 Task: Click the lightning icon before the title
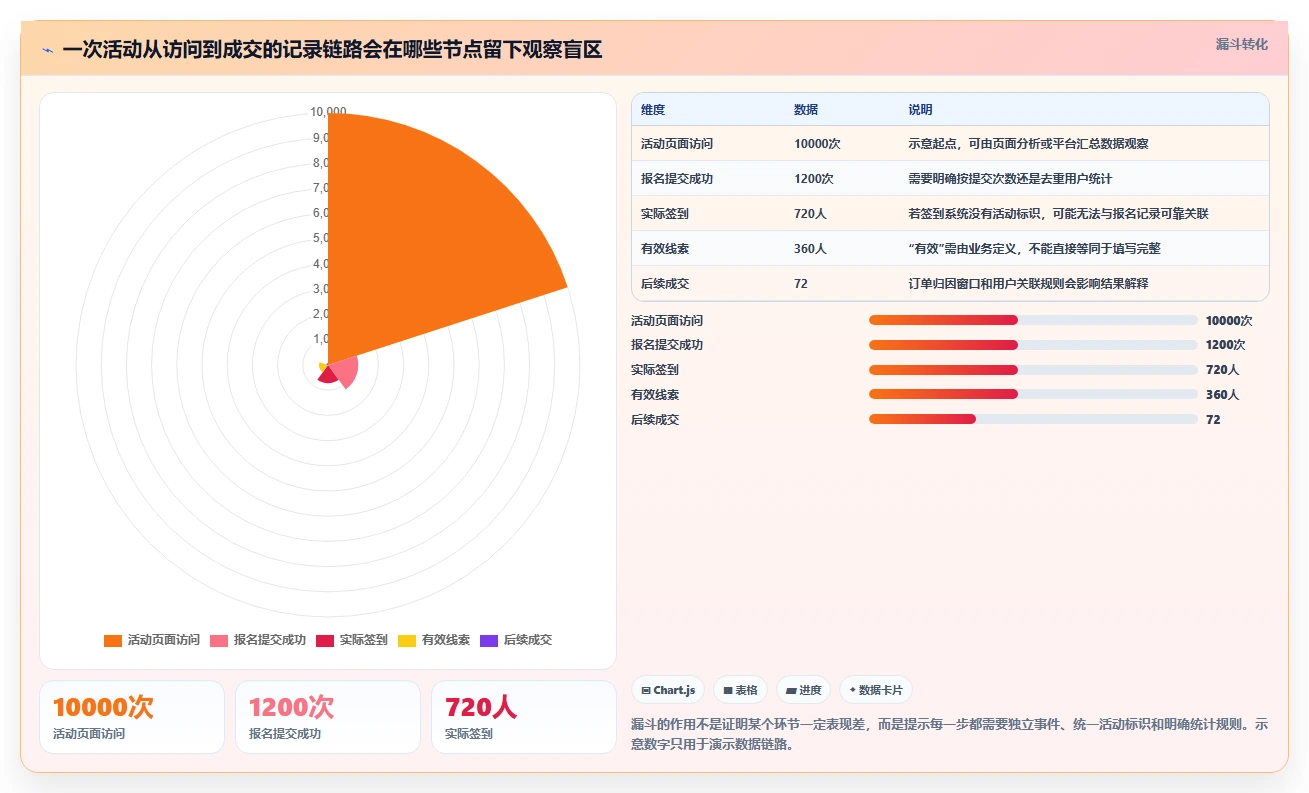pos(47,50)
